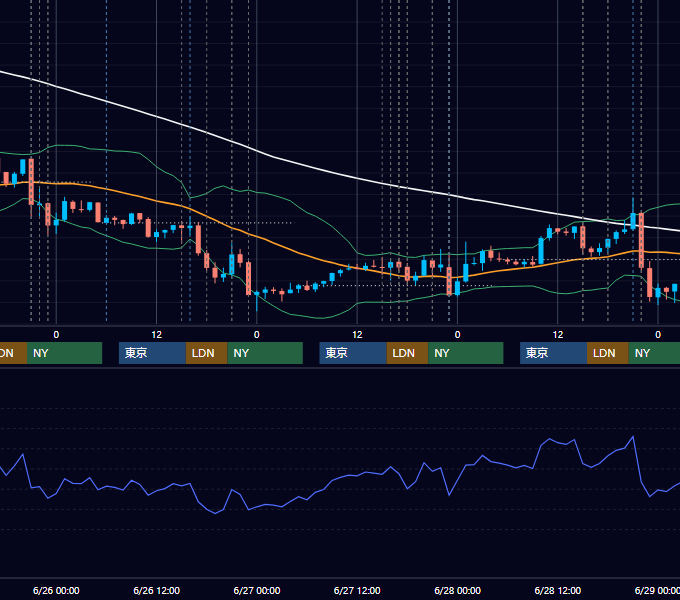Select the 東京 session block above 6/26 12:00

point(153,353)
